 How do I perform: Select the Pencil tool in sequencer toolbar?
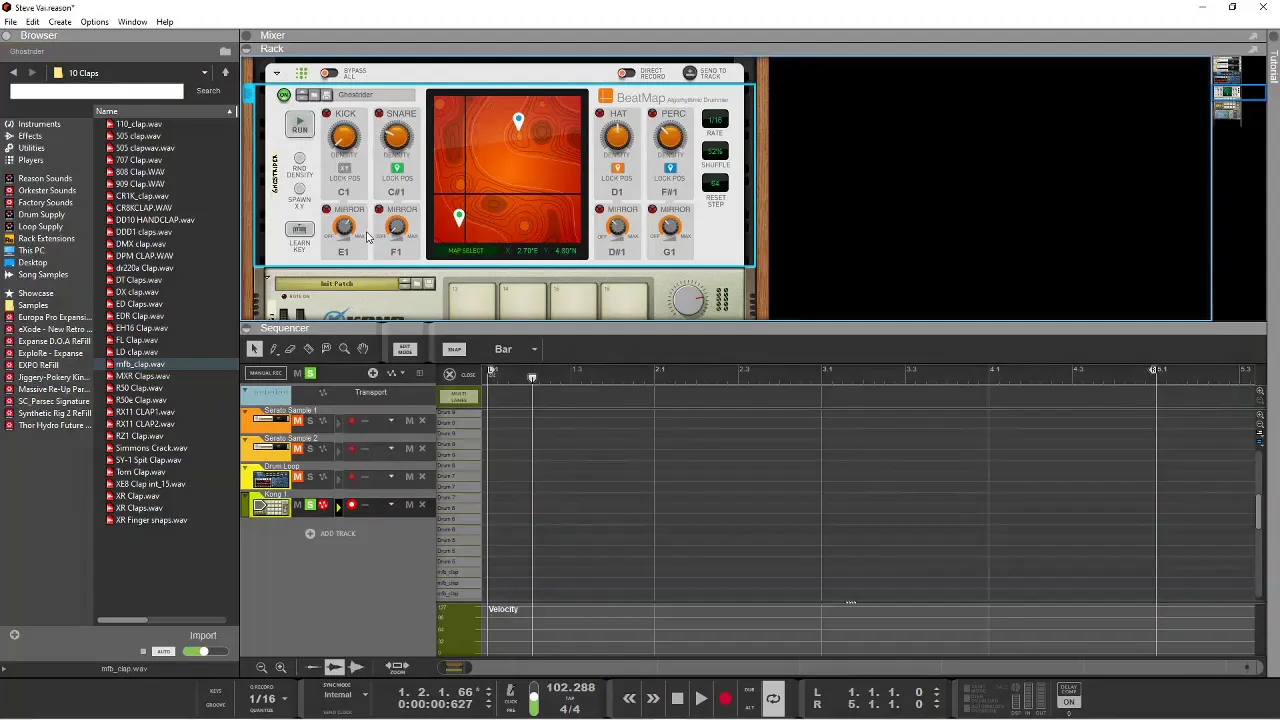tap(273, 349)
